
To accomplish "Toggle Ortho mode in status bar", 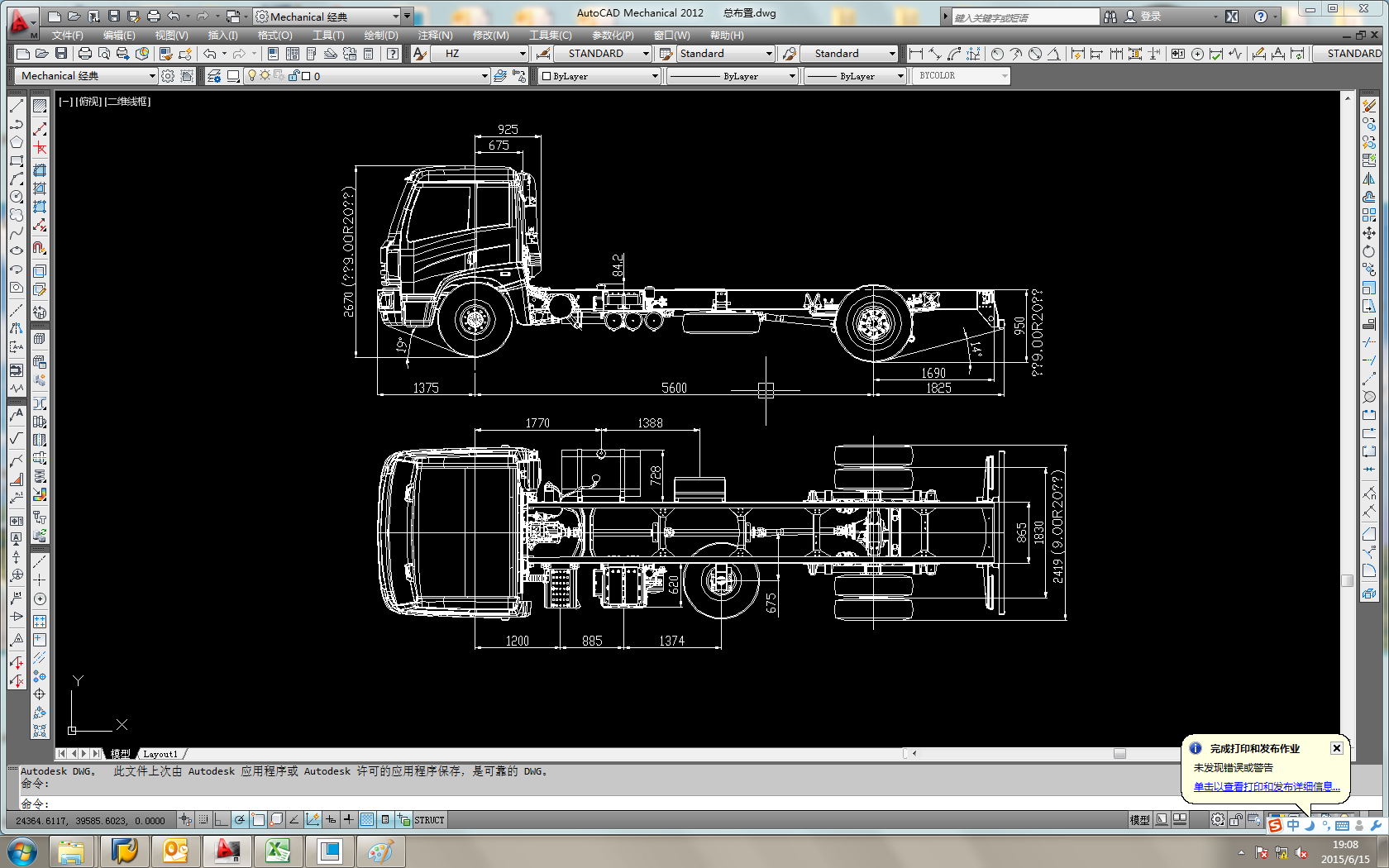I will click(x=222, y=820).
